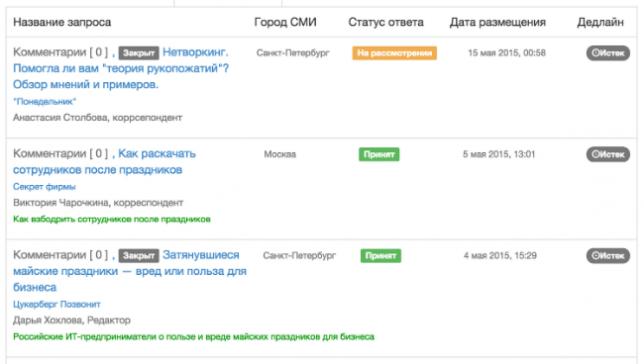
Task: Open the Как раскачать сотрудников request link
Action: (x=104, y=161)
